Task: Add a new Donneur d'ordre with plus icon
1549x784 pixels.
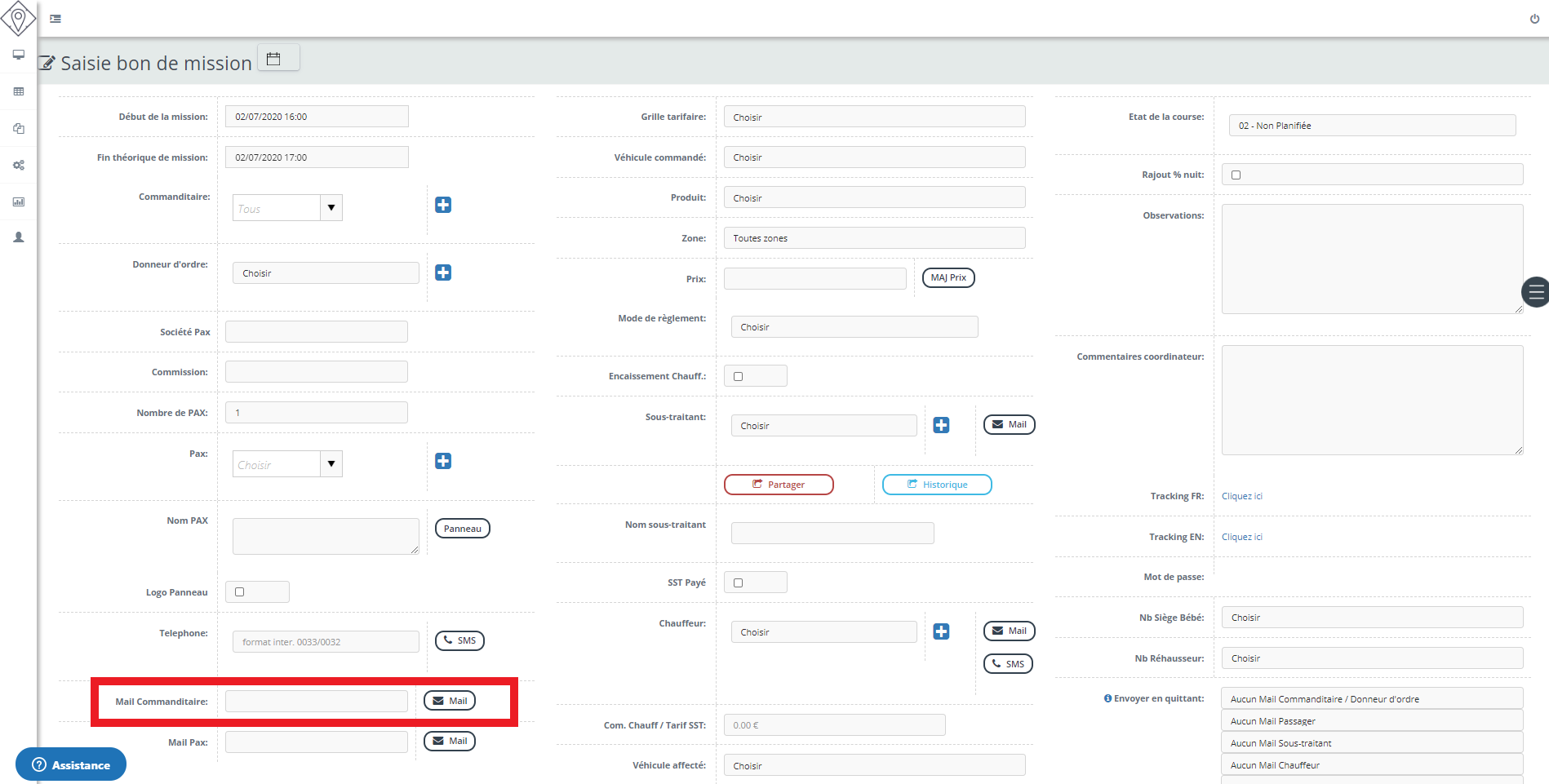Action: (443, 272)
